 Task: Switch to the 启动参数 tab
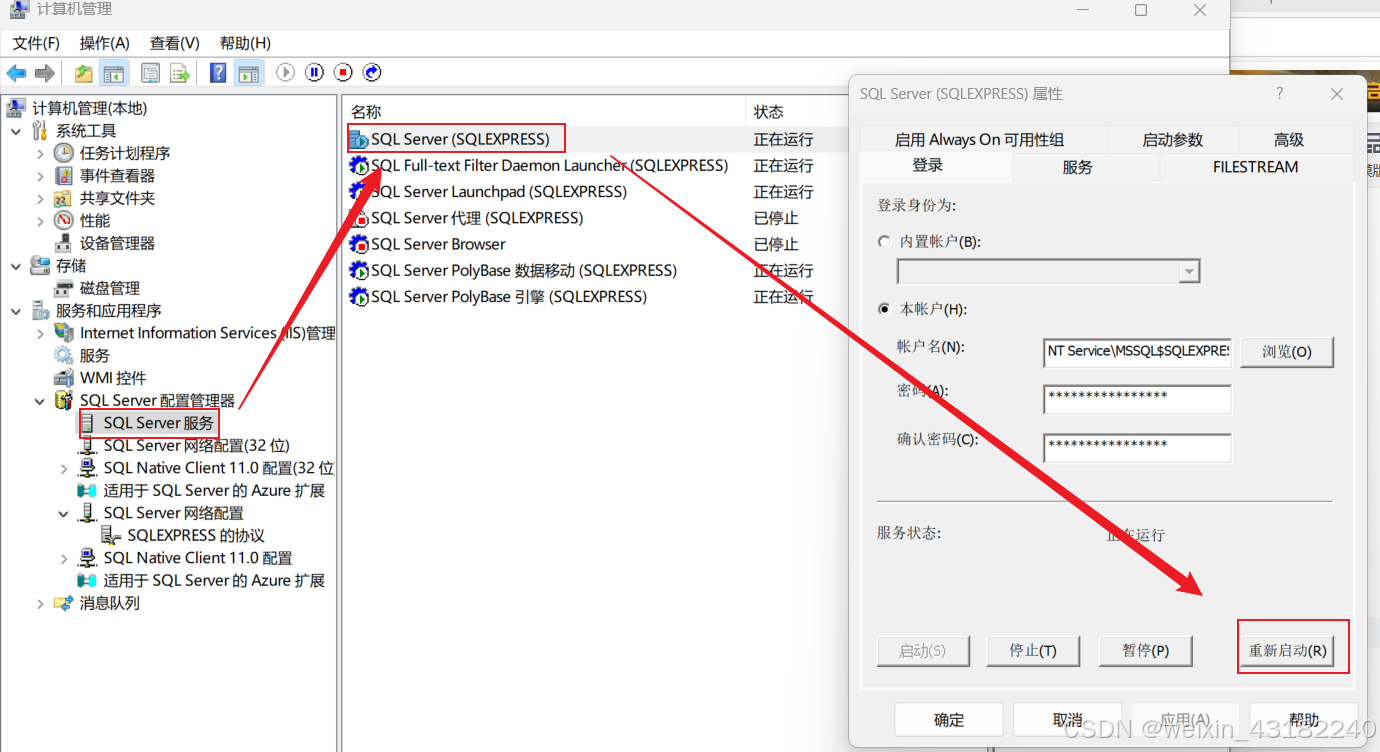pyautogui.click(x=1172, y=140)
